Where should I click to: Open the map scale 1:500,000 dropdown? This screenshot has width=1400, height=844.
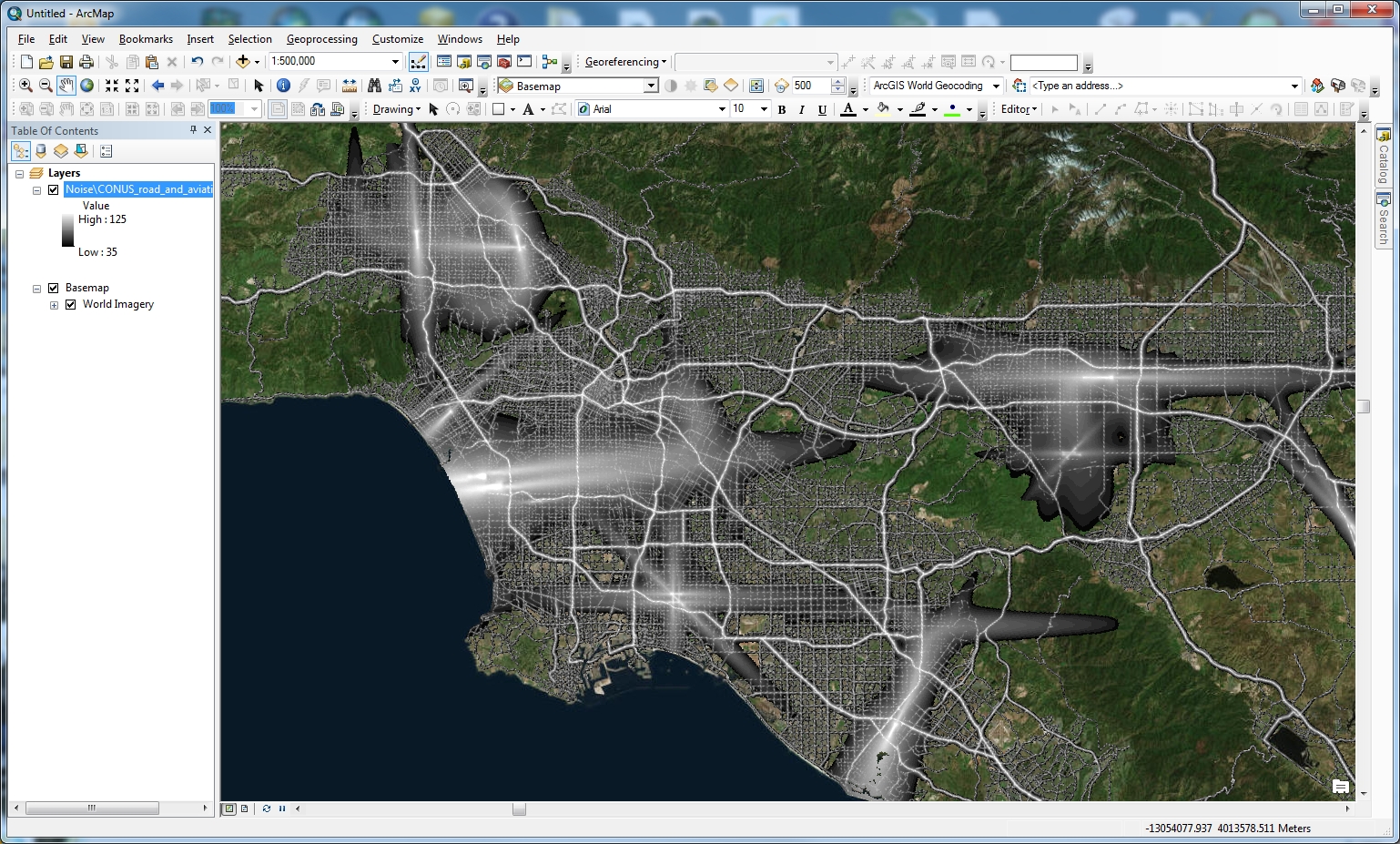395,62
